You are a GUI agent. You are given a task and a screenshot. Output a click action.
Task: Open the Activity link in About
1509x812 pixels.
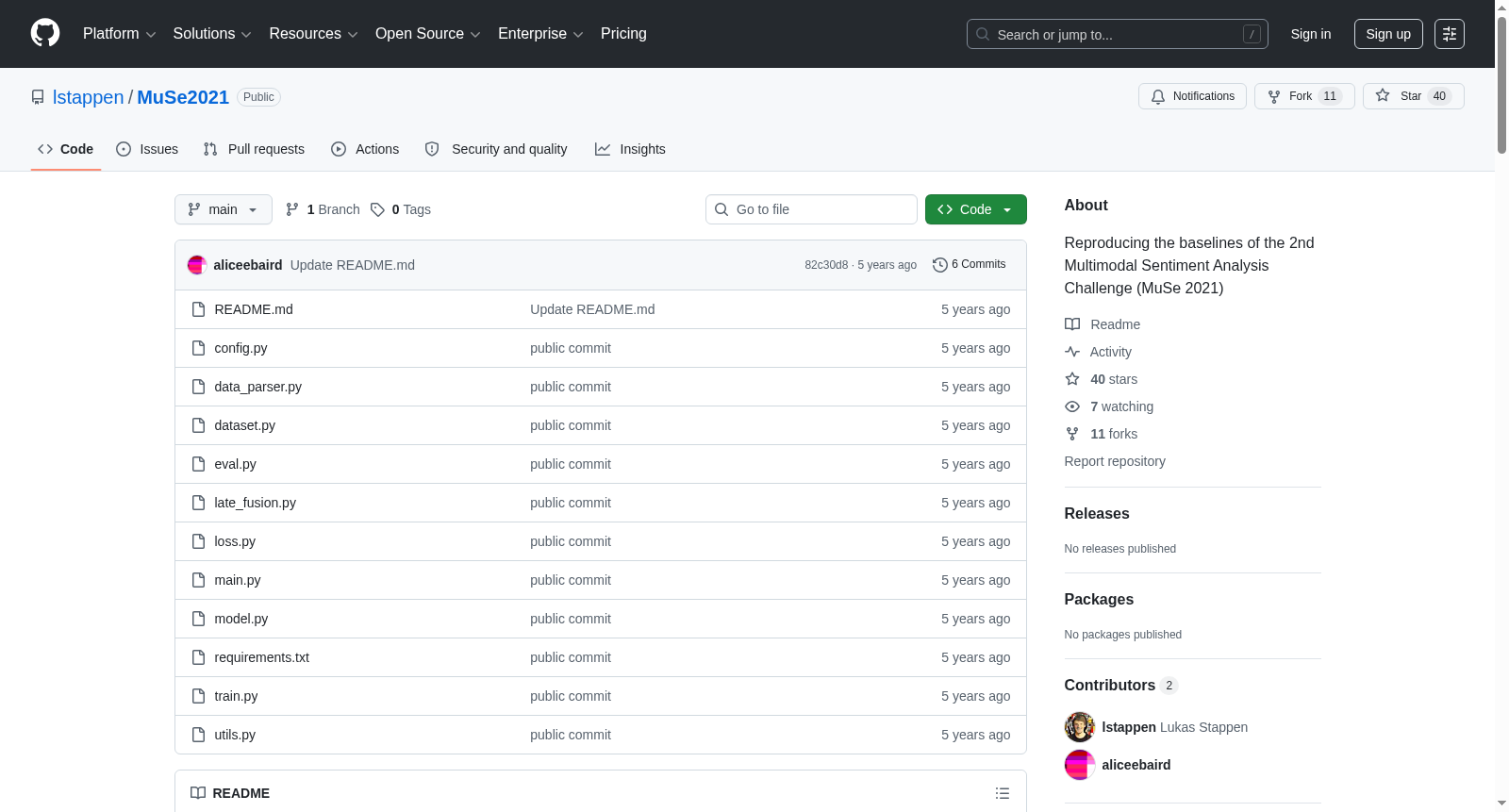pyautogui.click(x=1099, y=352)
